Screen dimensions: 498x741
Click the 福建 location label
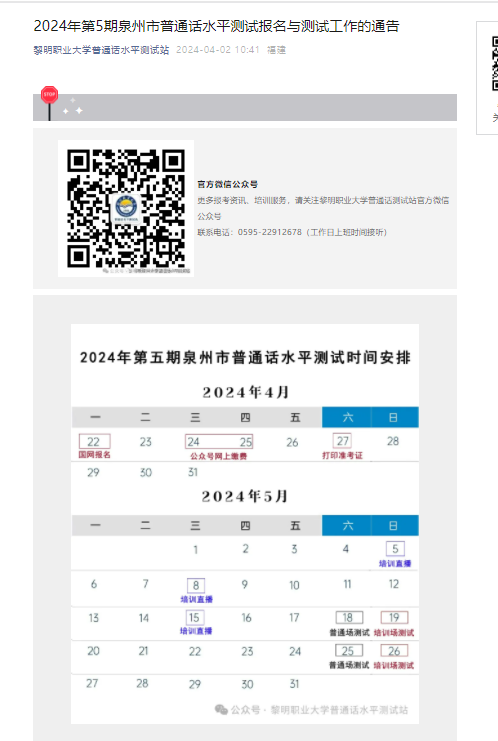coord(276,50)
